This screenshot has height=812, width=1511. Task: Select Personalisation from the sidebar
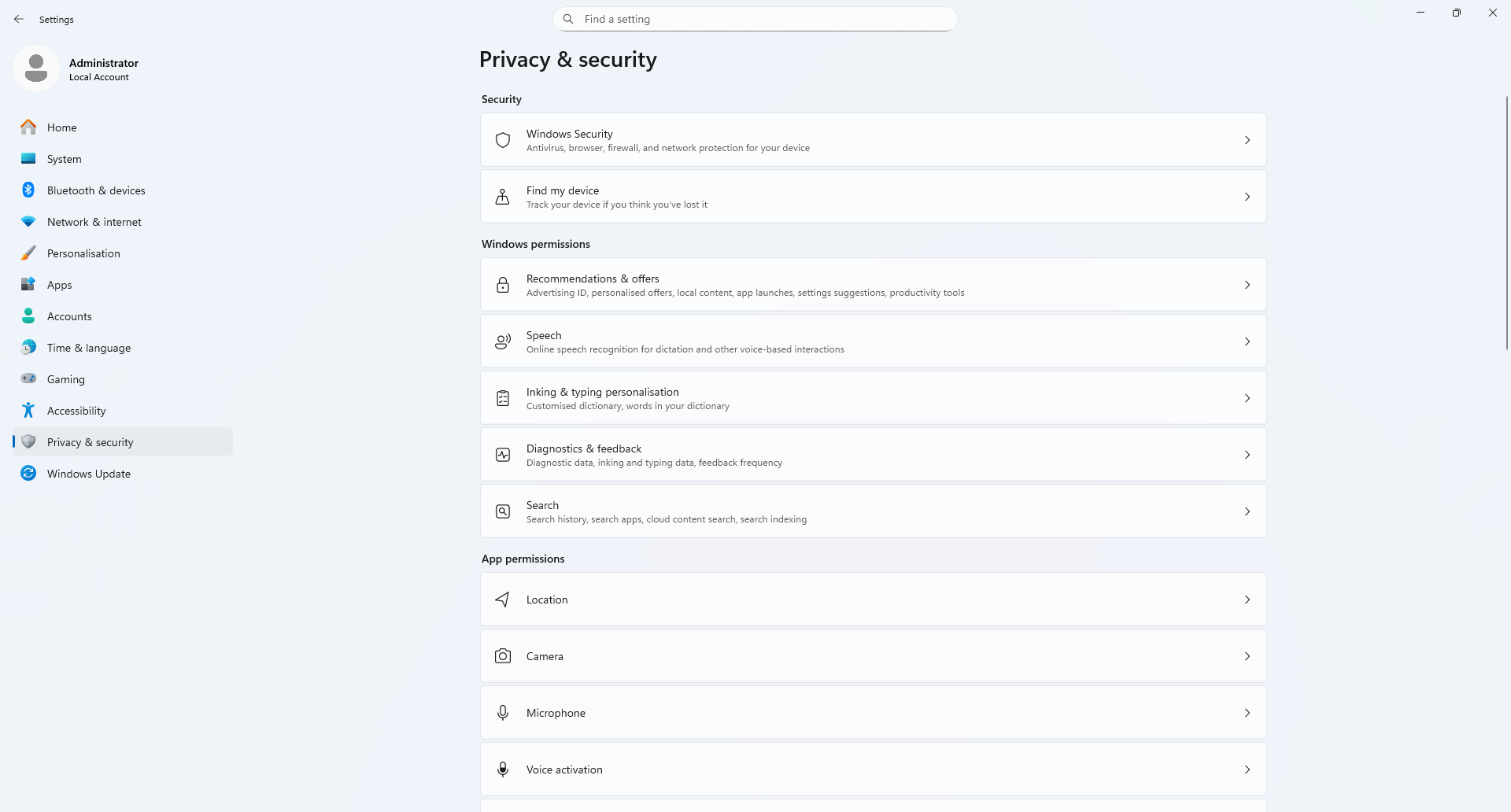(x=83, y=253)
